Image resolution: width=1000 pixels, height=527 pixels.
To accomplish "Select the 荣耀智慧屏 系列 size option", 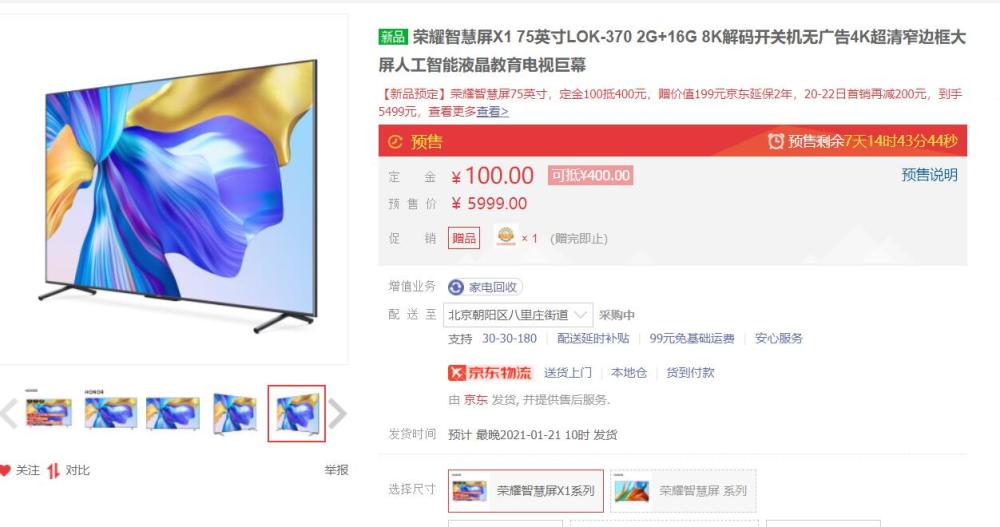I will click(x=683, y=491).
